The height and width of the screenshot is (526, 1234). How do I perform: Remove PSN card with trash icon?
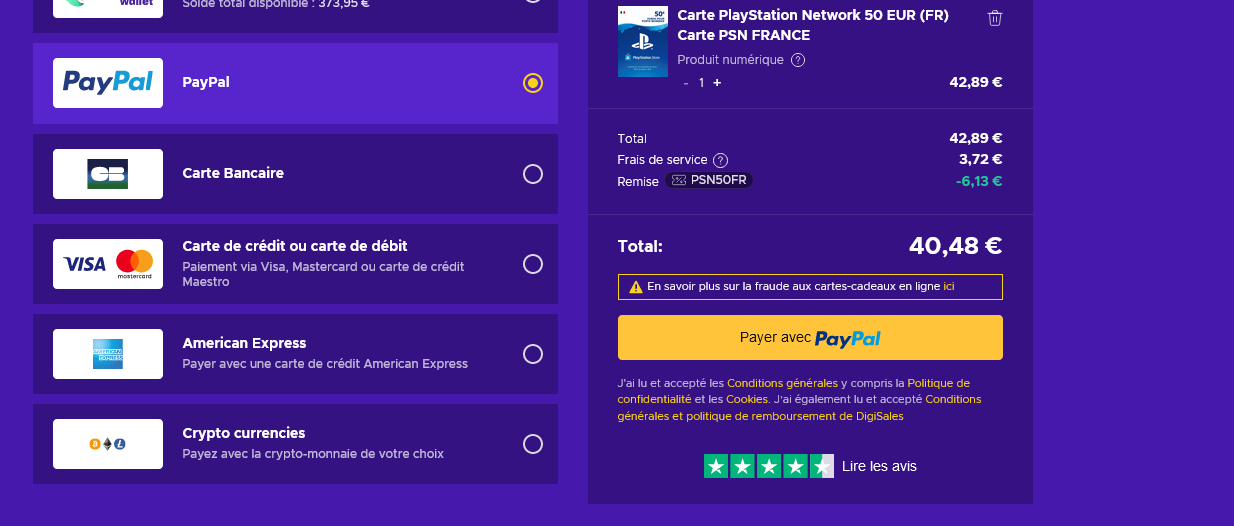[x=995, y=18]
